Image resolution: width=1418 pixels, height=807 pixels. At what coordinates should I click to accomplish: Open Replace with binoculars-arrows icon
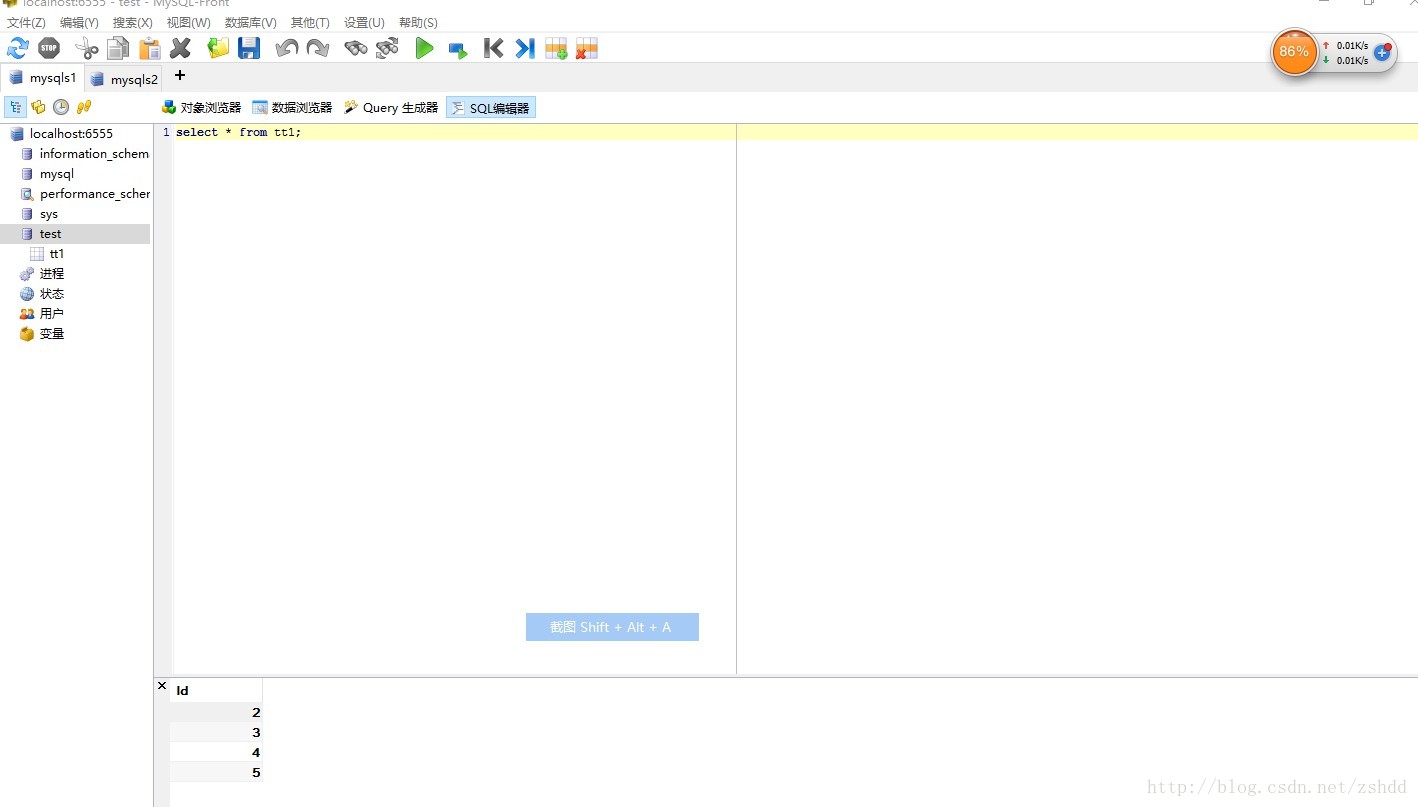pos(387,48)
